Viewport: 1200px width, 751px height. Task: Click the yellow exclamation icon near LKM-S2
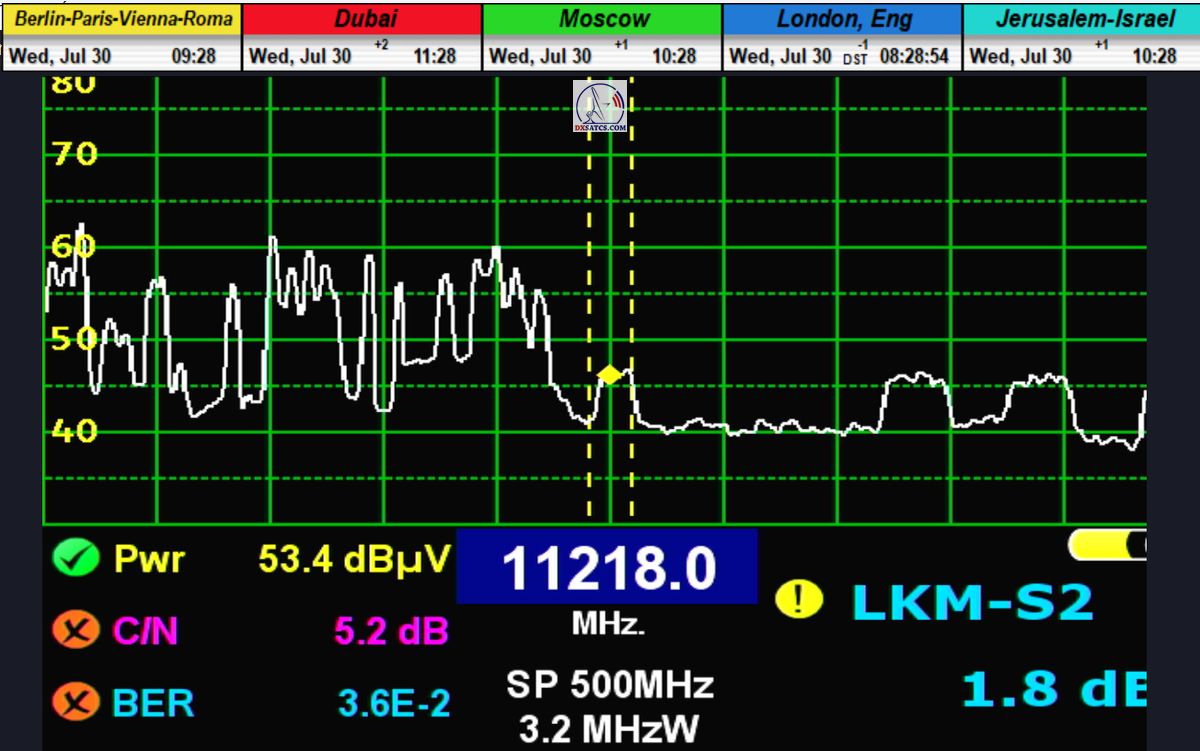[799, 600]
